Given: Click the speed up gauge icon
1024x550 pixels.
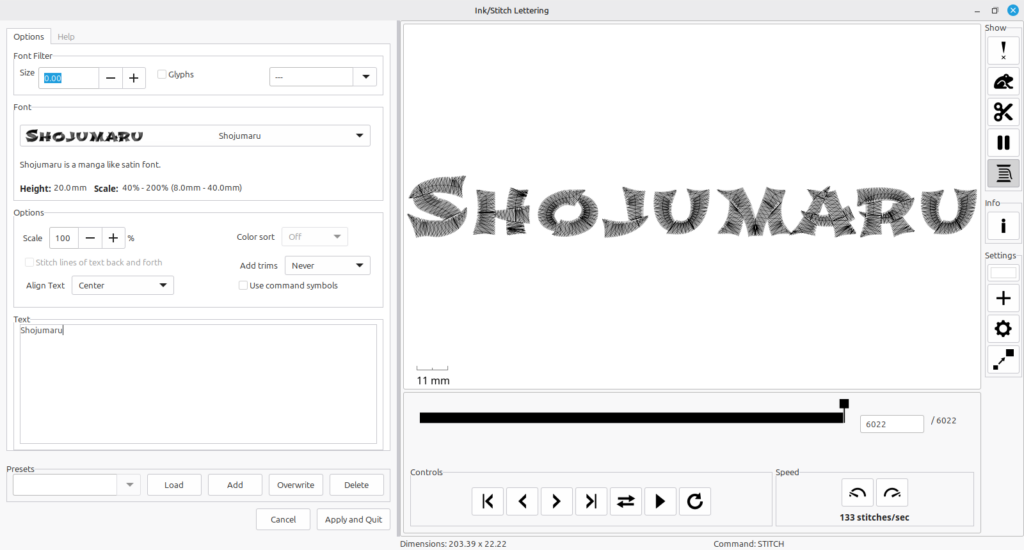Looking at the screenshot, I should 892,493.
